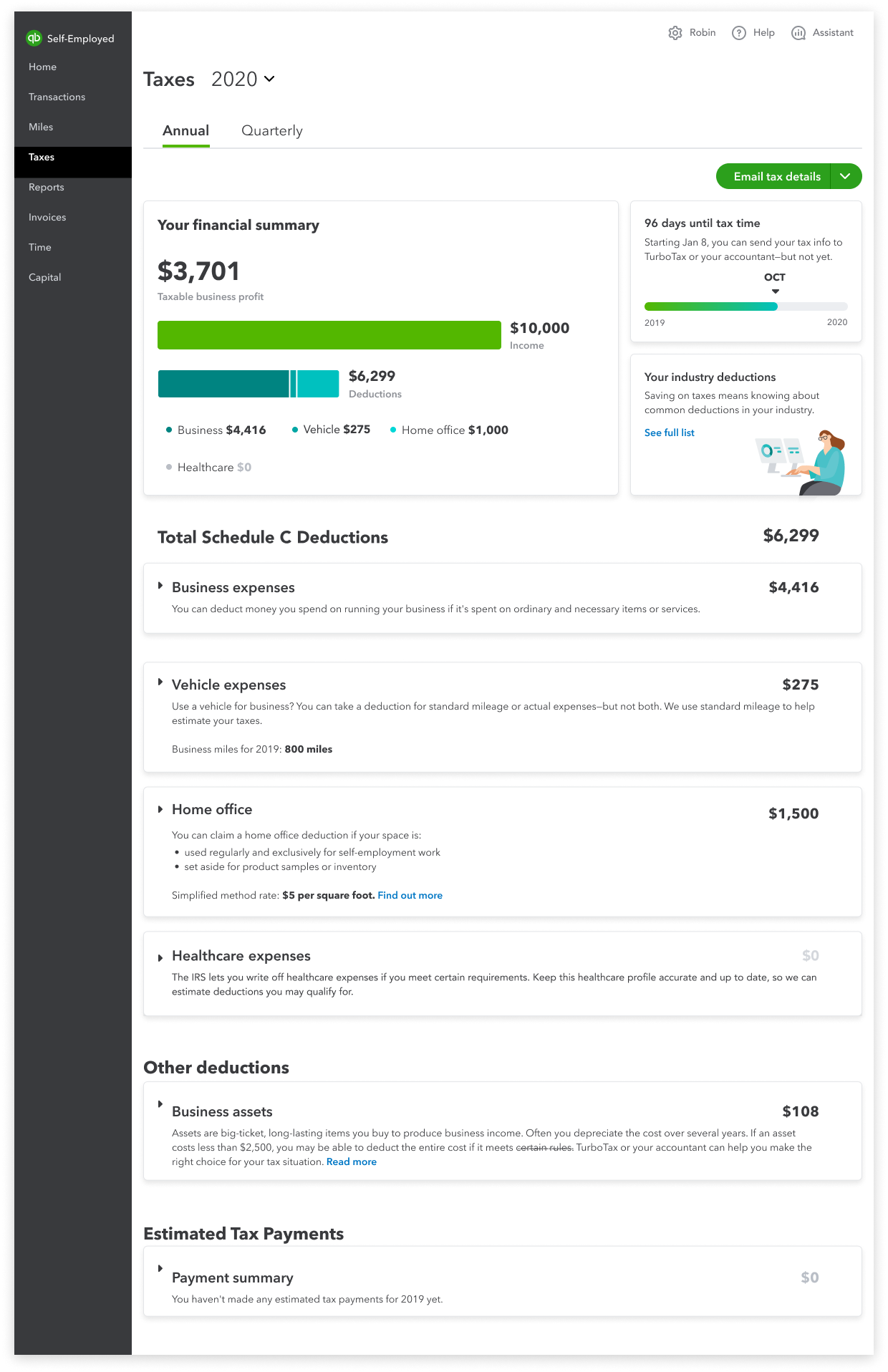Open settings gear icon next to Robin
888x1372 pixels.
click(675, 33)
